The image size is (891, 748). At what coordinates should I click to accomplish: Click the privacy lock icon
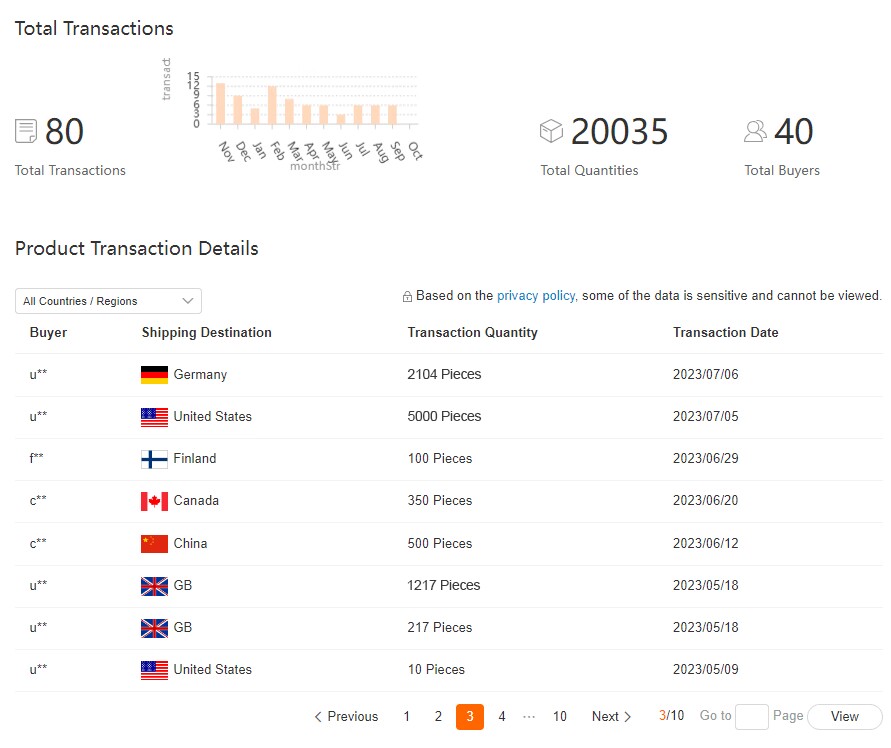point(407,297)
